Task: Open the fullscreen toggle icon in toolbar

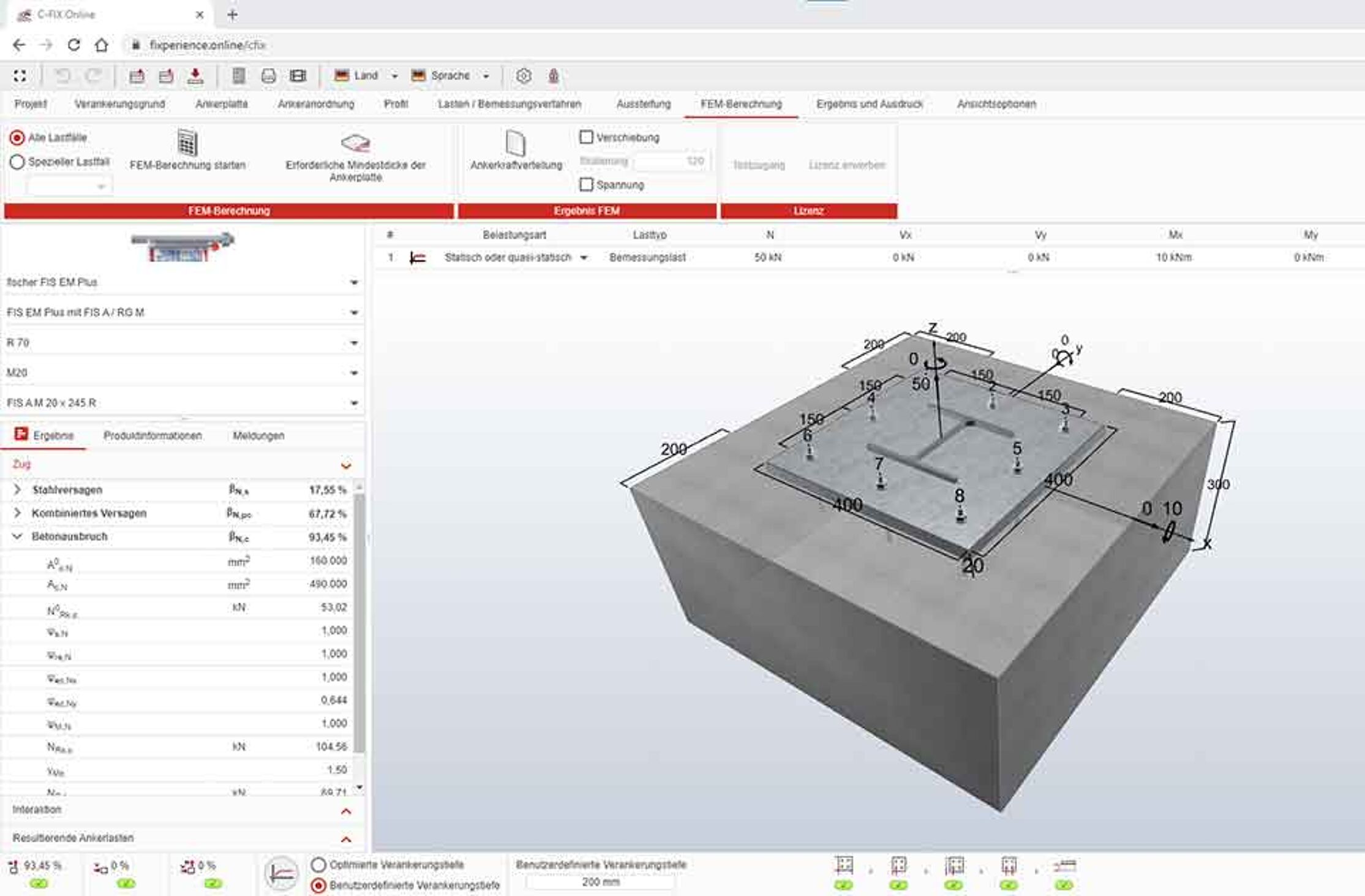Action: (20, 75)
